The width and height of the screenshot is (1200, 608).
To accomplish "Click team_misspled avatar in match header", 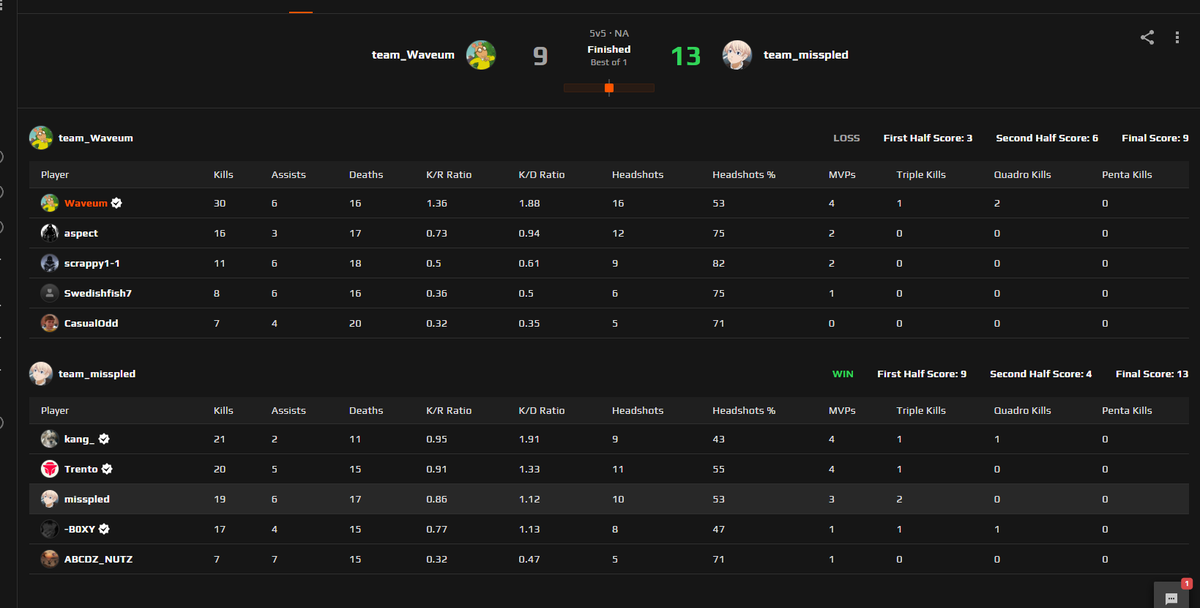I will click(737, 55).
